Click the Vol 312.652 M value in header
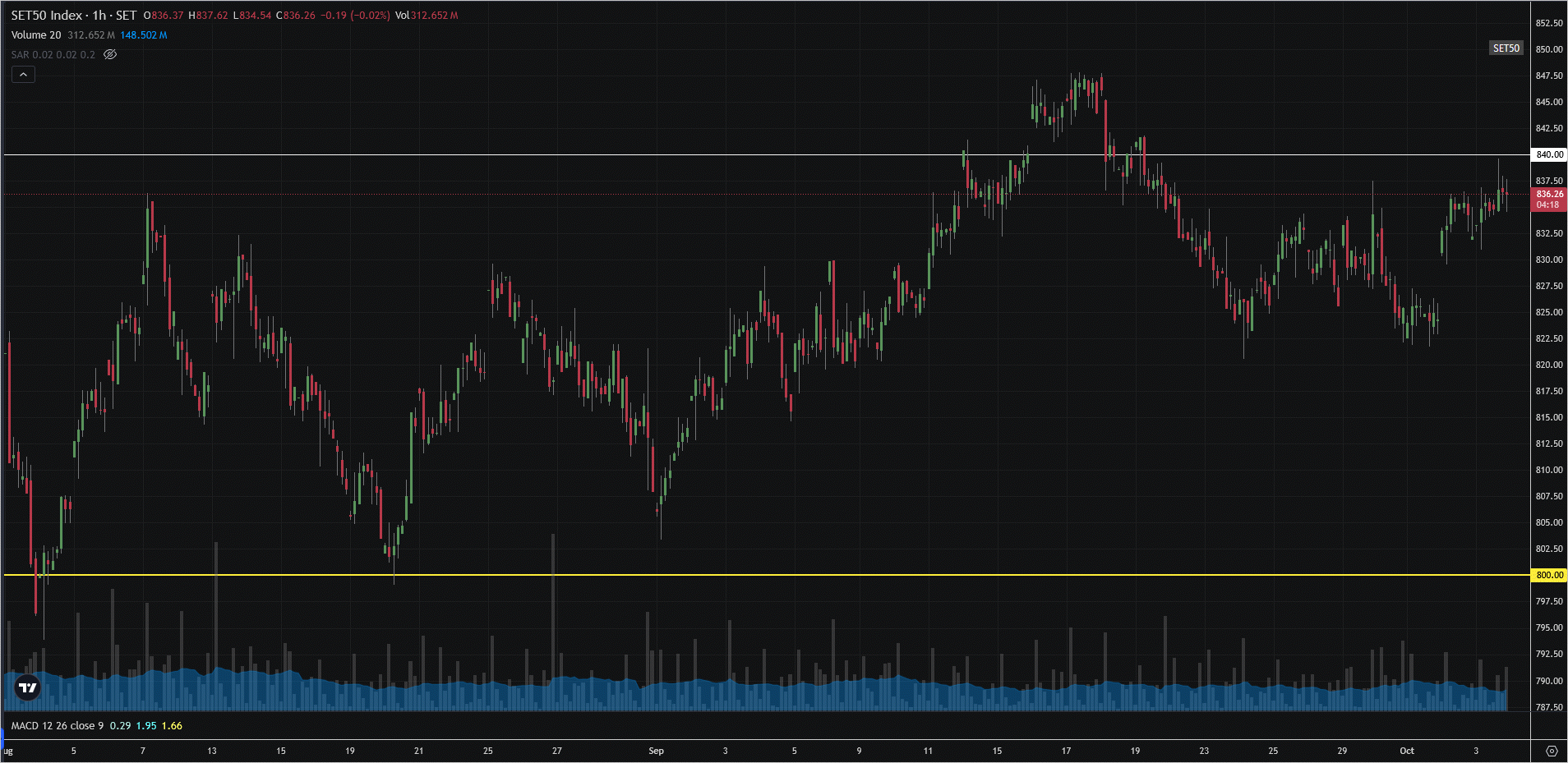Image resolution: width=1568 pixels, height=763 pixels. point(427,16)
